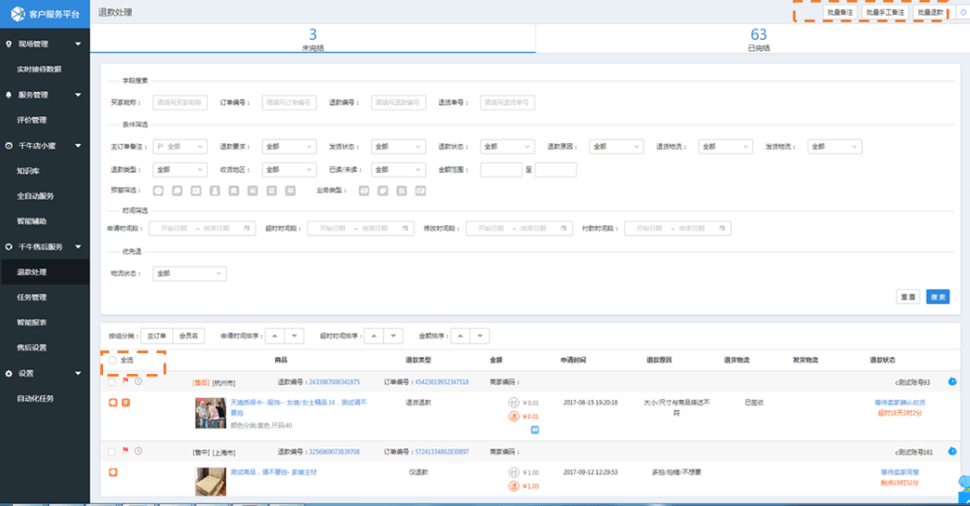Open the 退款状态 dropdown
This screenshot has height=506, width=970.
pos(507,147)
